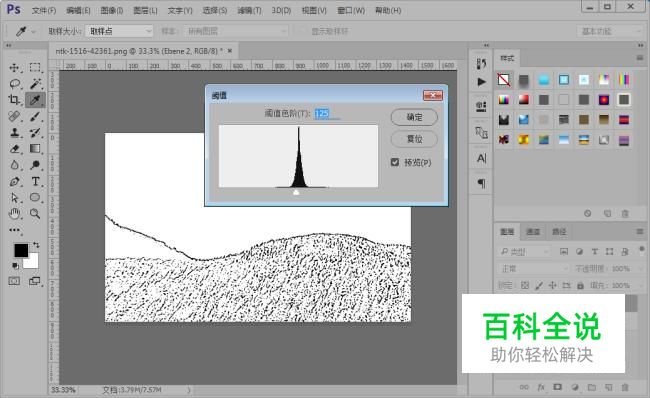This screenshot has height=398, width=650.
Task: Open the Paragraph panel icon
Action: (x=481, y=183)
